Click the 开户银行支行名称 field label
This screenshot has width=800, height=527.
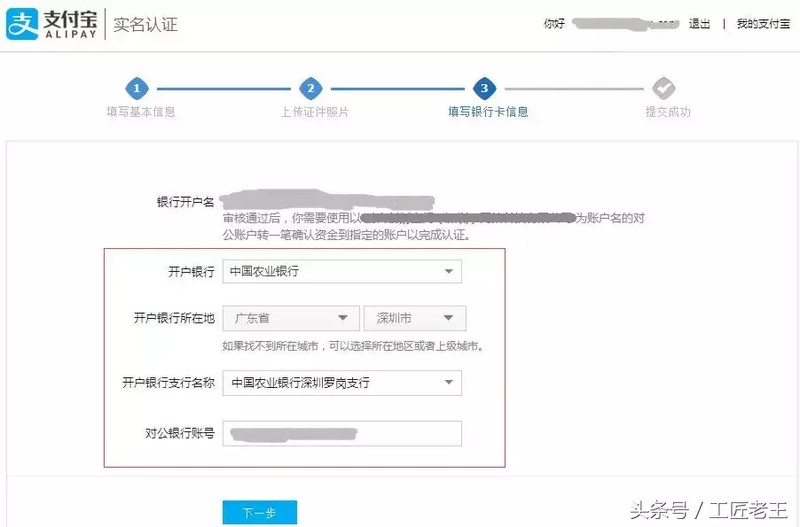click(168, 383)
